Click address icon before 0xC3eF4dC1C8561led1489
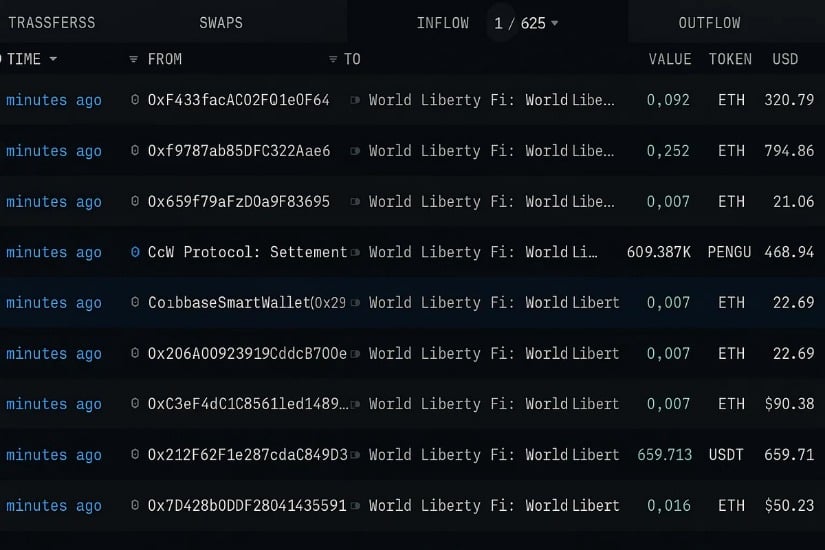This screenshot has width=825, height=550. pyautogui.click(x=135, y=404)
